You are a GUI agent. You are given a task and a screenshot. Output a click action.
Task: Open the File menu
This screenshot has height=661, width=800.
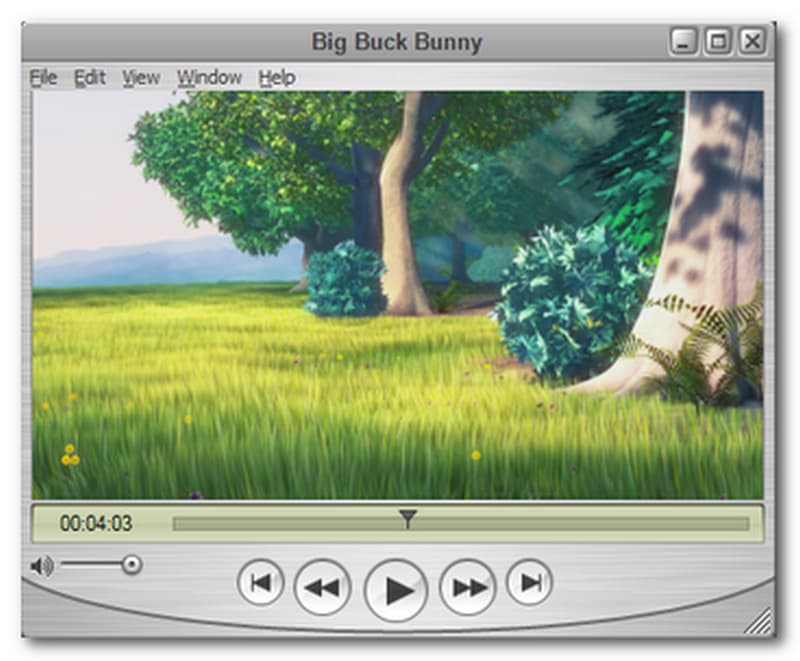click(x=43, y=78)
